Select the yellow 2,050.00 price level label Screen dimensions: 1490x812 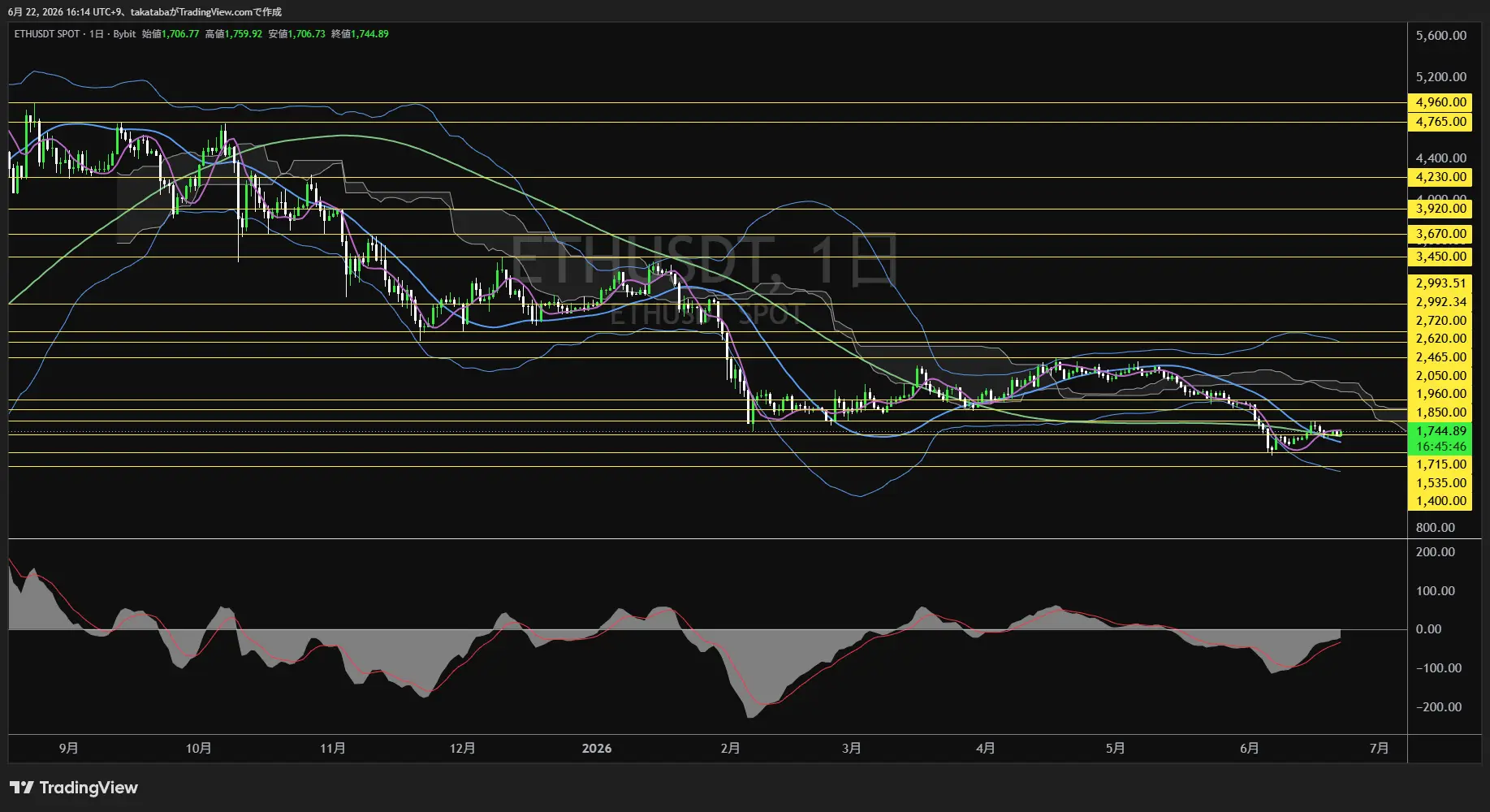(x=1441, y=376)
